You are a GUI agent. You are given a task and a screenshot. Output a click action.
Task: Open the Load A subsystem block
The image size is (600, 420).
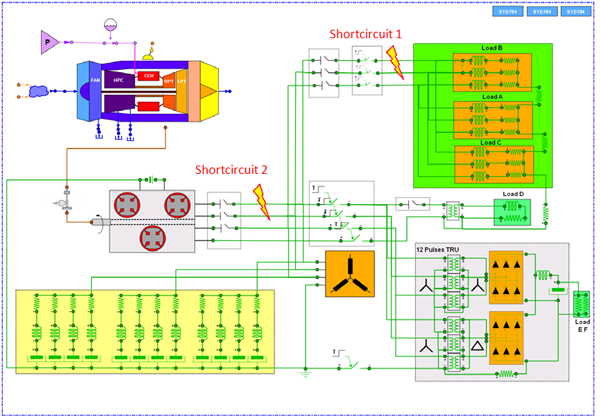492,117
